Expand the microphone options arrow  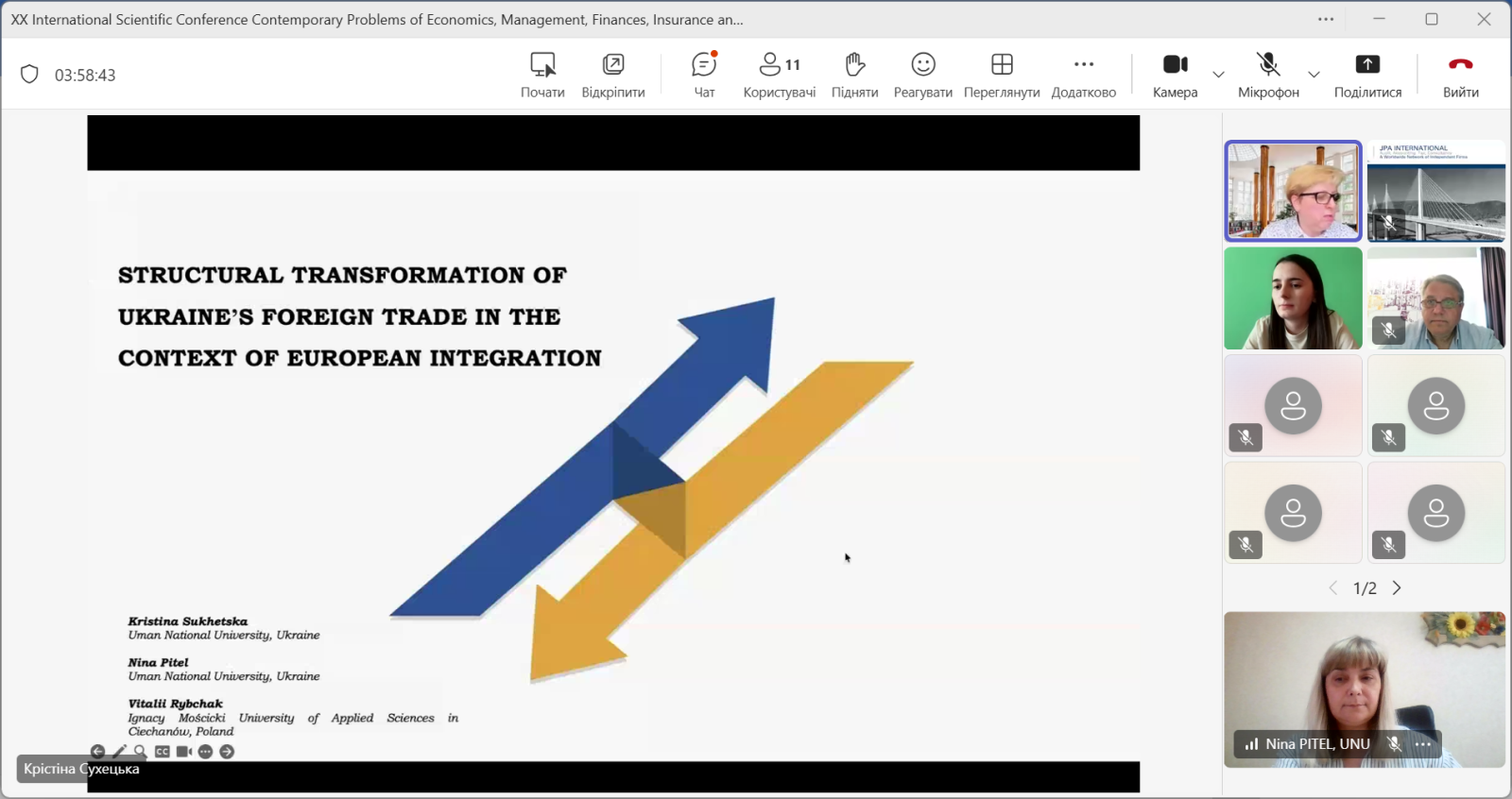click(1314, 75)
